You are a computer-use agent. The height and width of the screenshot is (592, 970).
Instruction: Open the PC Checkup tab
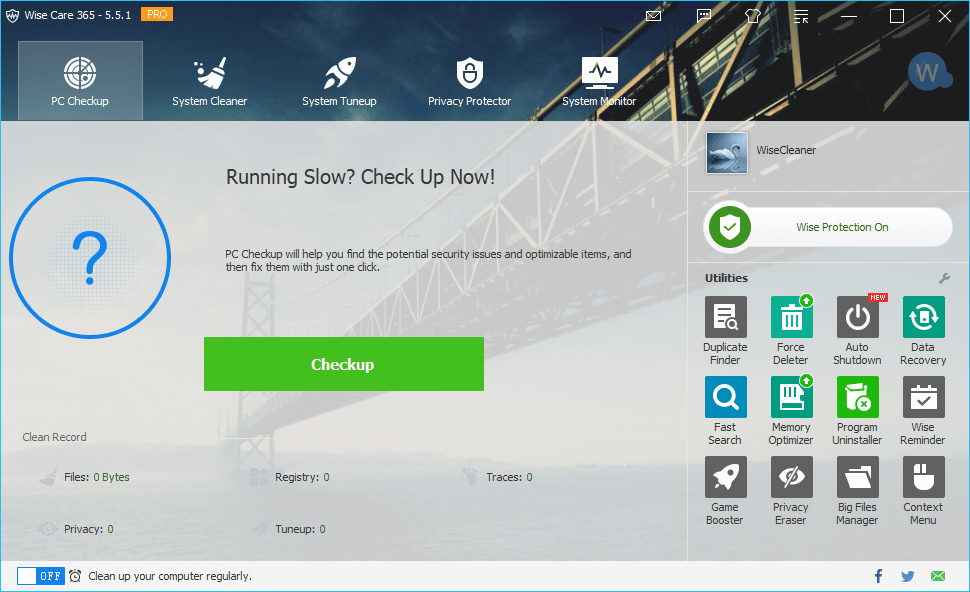80,80
